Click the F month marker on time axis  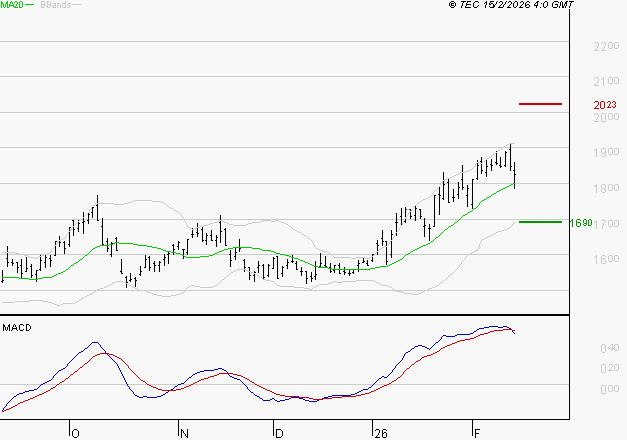(x=477, y=433)
